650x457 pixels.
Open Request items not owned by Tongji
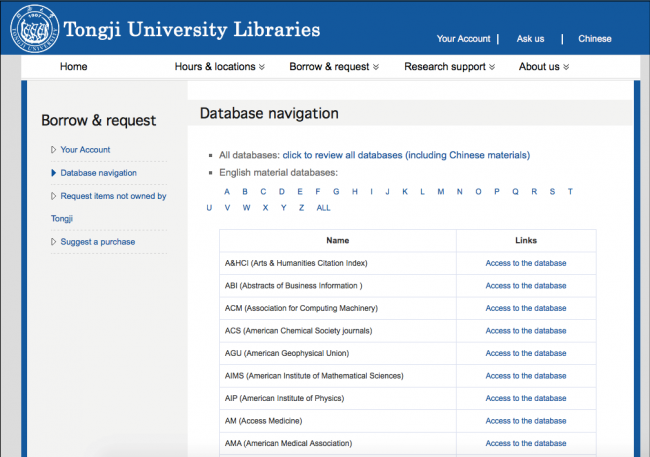[109, 207]
